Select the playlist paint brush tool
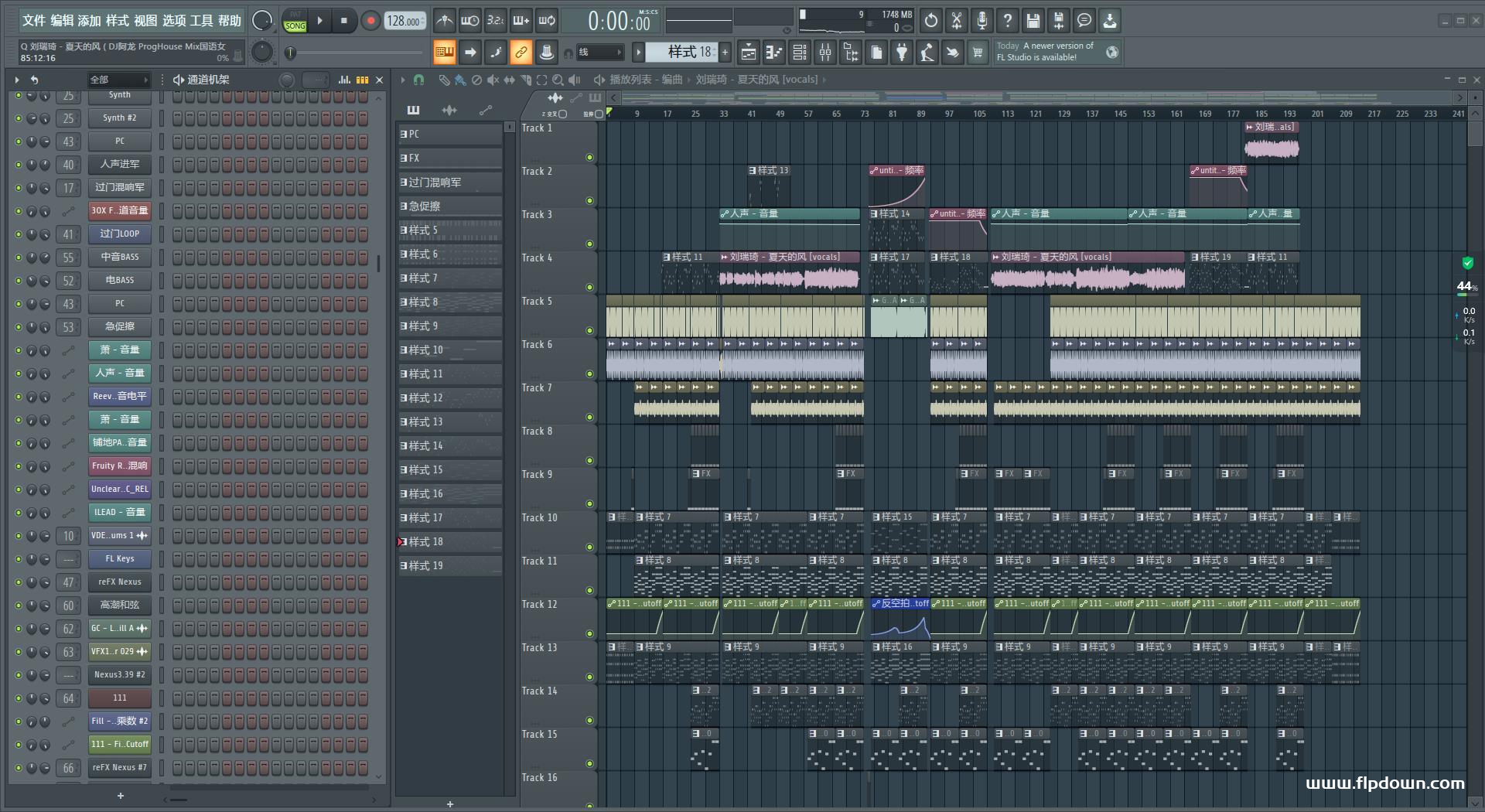This screenshot has height=812, width=1485. tap(460, 80)
